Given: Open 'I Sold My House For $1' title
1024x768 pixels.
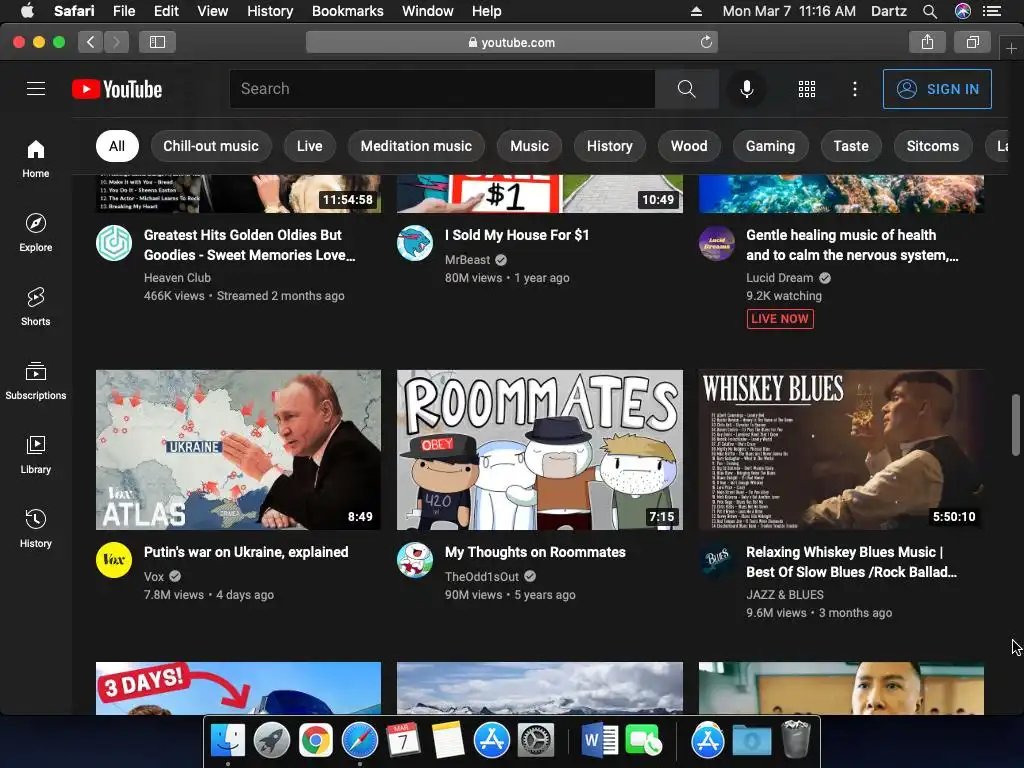Looking at the screenshot, I should pos(517,235).
